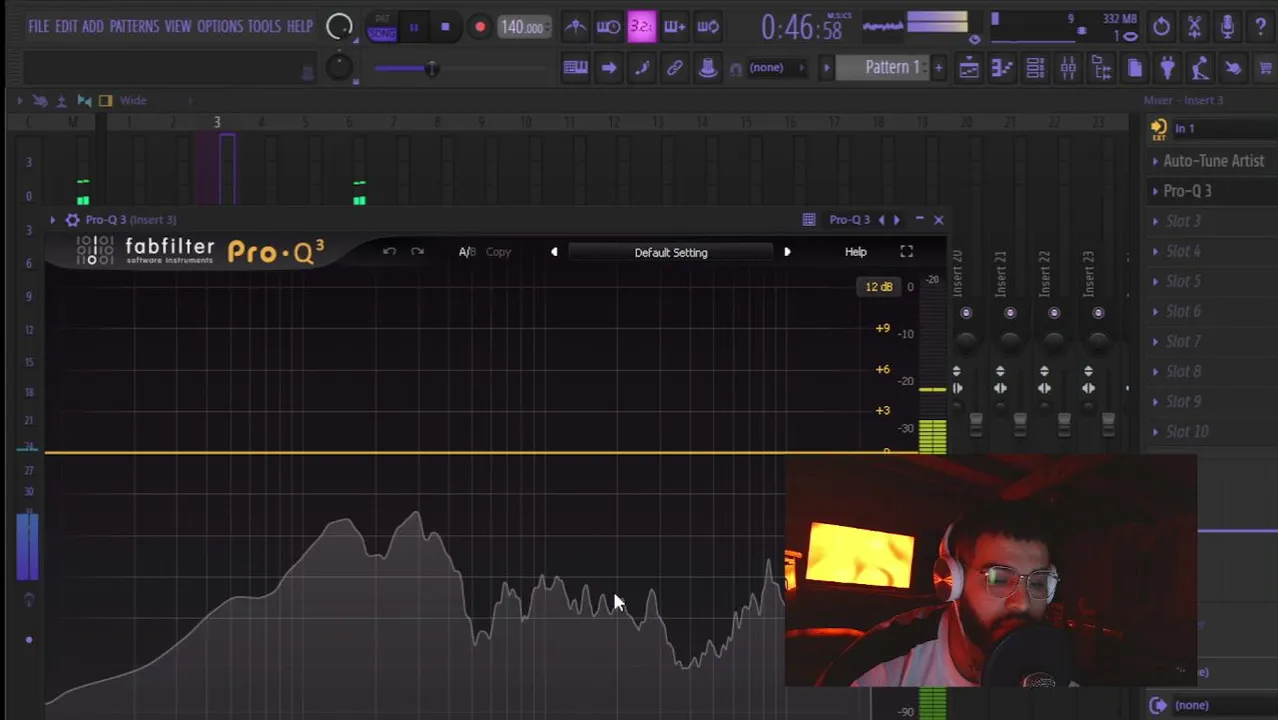Click the 0:46:58 time display
Viewport: 1278px width, 720px height.
(802, 28)
